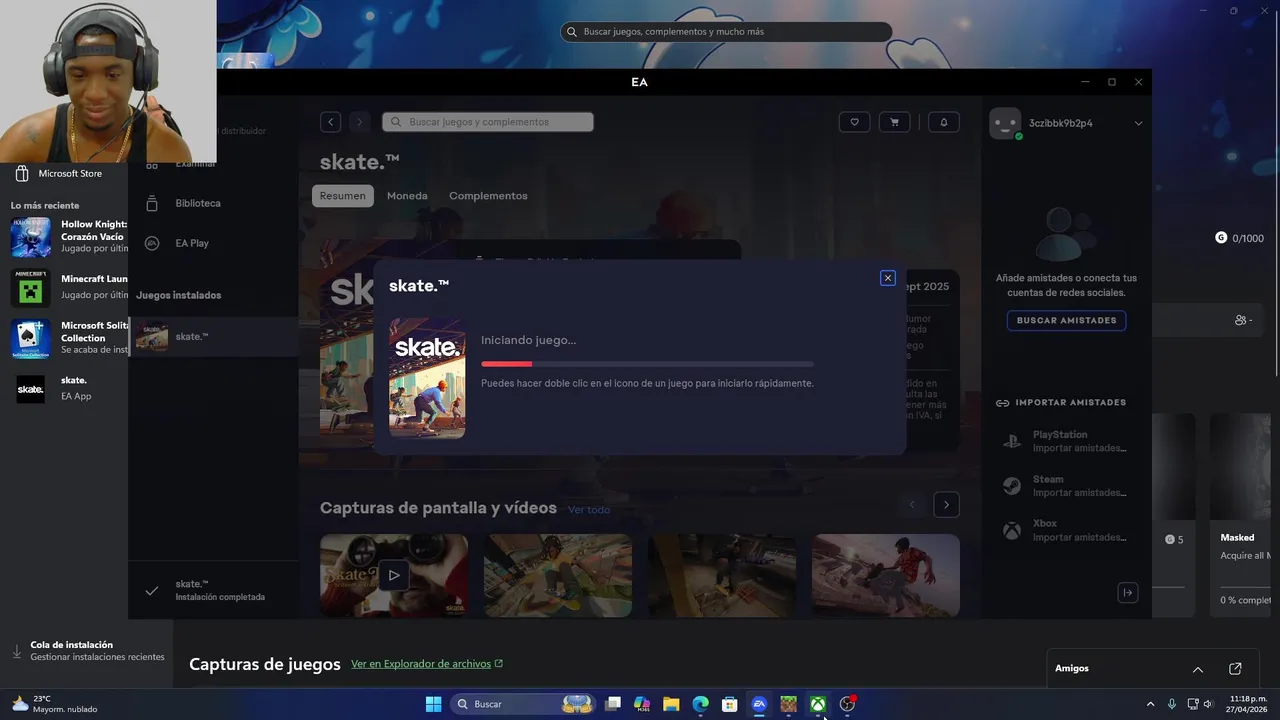Open clock showing 11:18 p.m.
The width and height of the screenshot is (1280, 720).
pyautogui.click(x=1248, y=704)
